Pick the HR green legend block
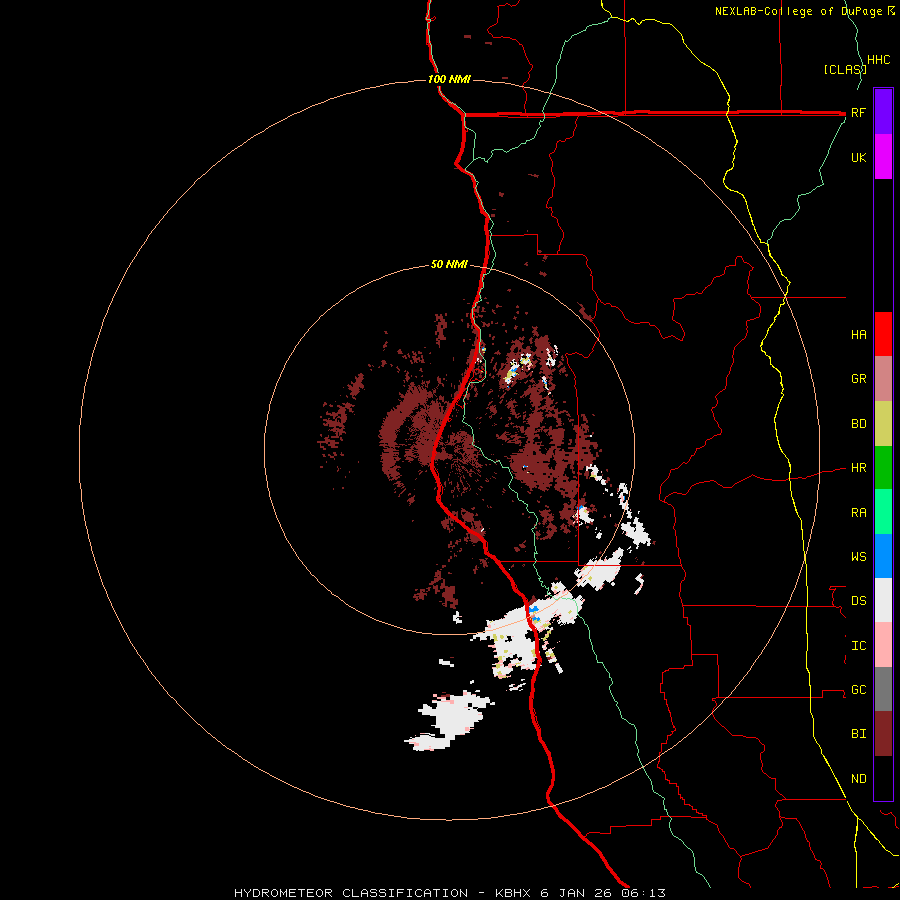This screenshot has height=900, width=900. 883,468
